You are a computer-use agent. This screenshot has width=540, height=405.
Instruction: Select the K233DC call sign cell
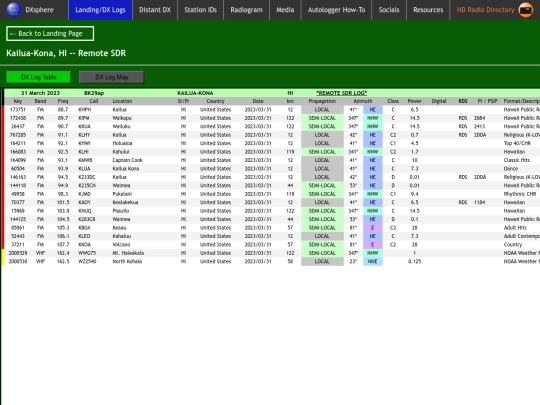point(87,177)
